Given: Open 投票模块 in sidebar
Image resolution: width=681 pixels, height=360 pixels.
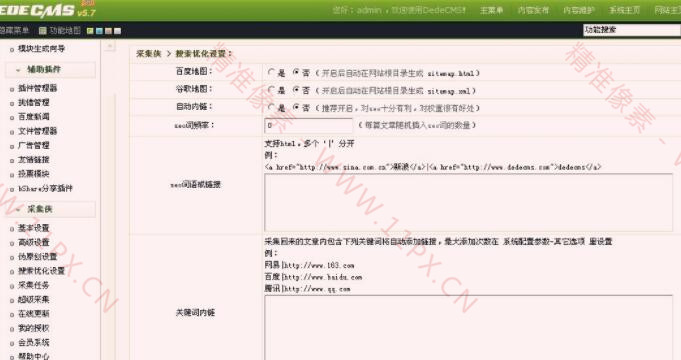Looking at the screenshot, I should click(33, 174).
